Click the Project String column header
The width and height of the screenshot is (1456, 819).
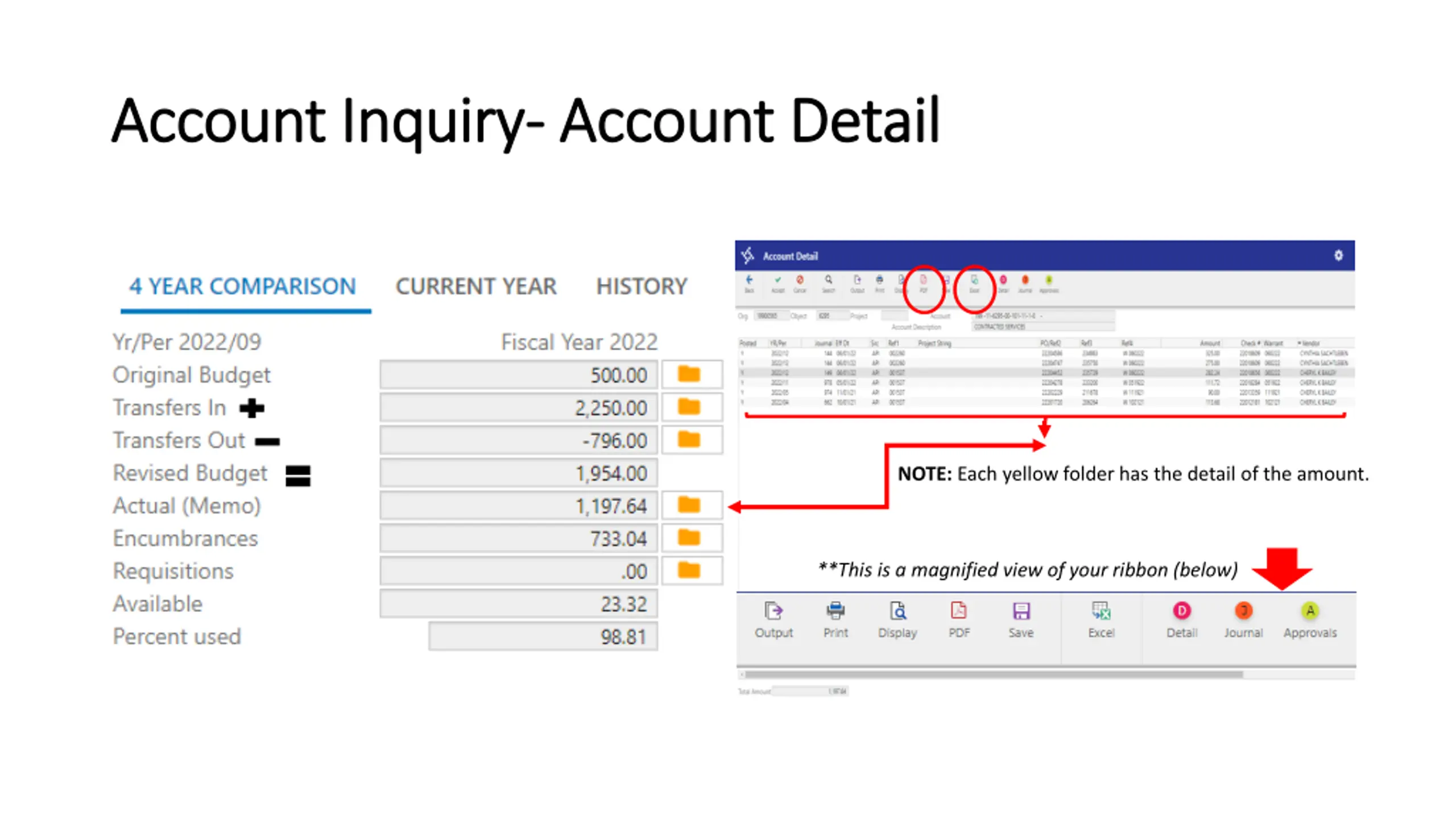pos(934,343)
